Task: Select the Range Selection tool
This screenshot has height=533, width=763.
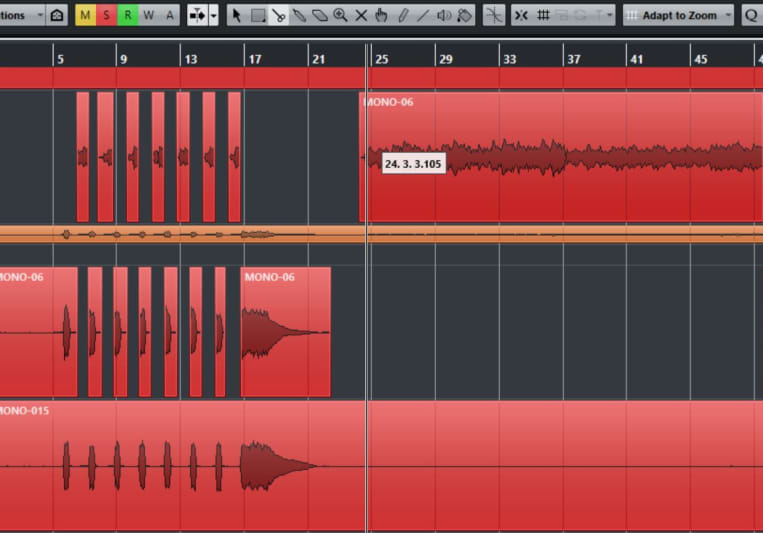Action: click(x=257, y=15)
